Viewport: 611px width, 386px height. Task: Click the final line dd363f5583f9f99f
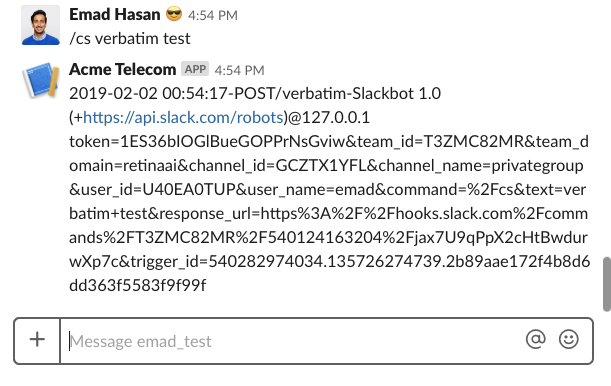tap(138, 285)
